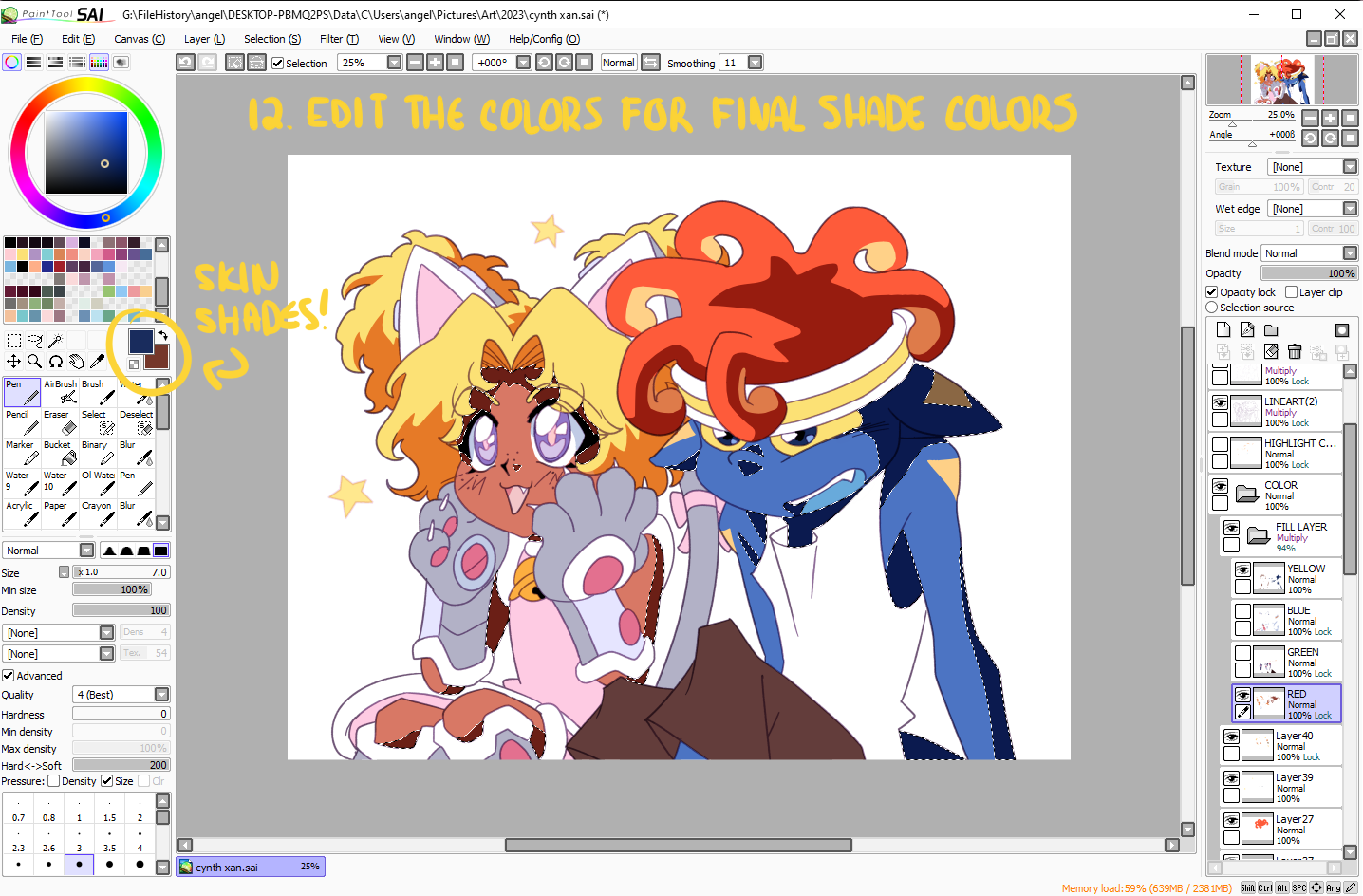
Task: Open the Filter menu
Action: pos(338,39)
